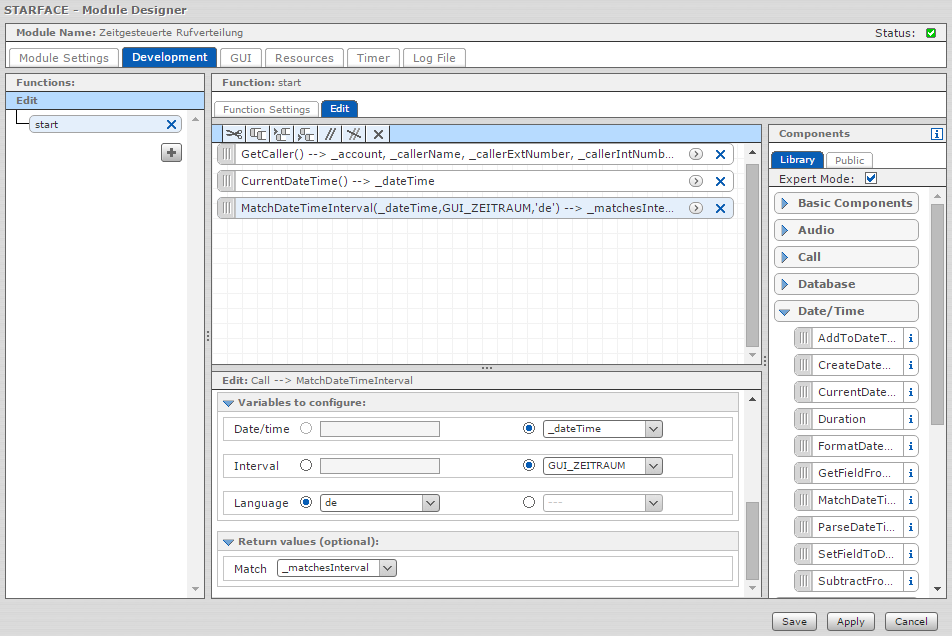Expand the Basic Components category
Viewport: 952px width, 636px height.
click(845, 203)
